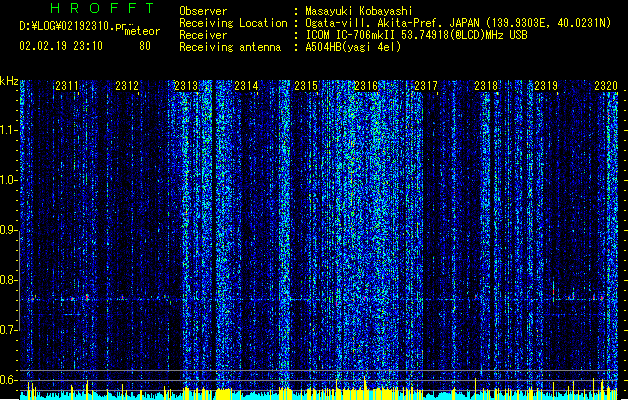Click the 1.1 frequency axis label
Image resolution: width=629 pixels, height=400 pixels.
point(9,130)
